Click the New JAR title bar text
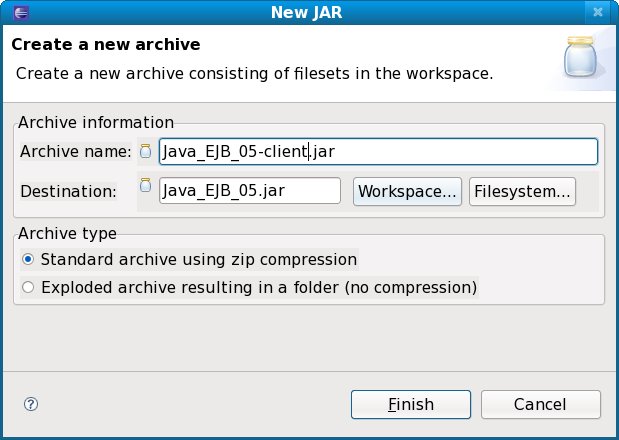The image size is (619, 440). [x=309, y=12]
